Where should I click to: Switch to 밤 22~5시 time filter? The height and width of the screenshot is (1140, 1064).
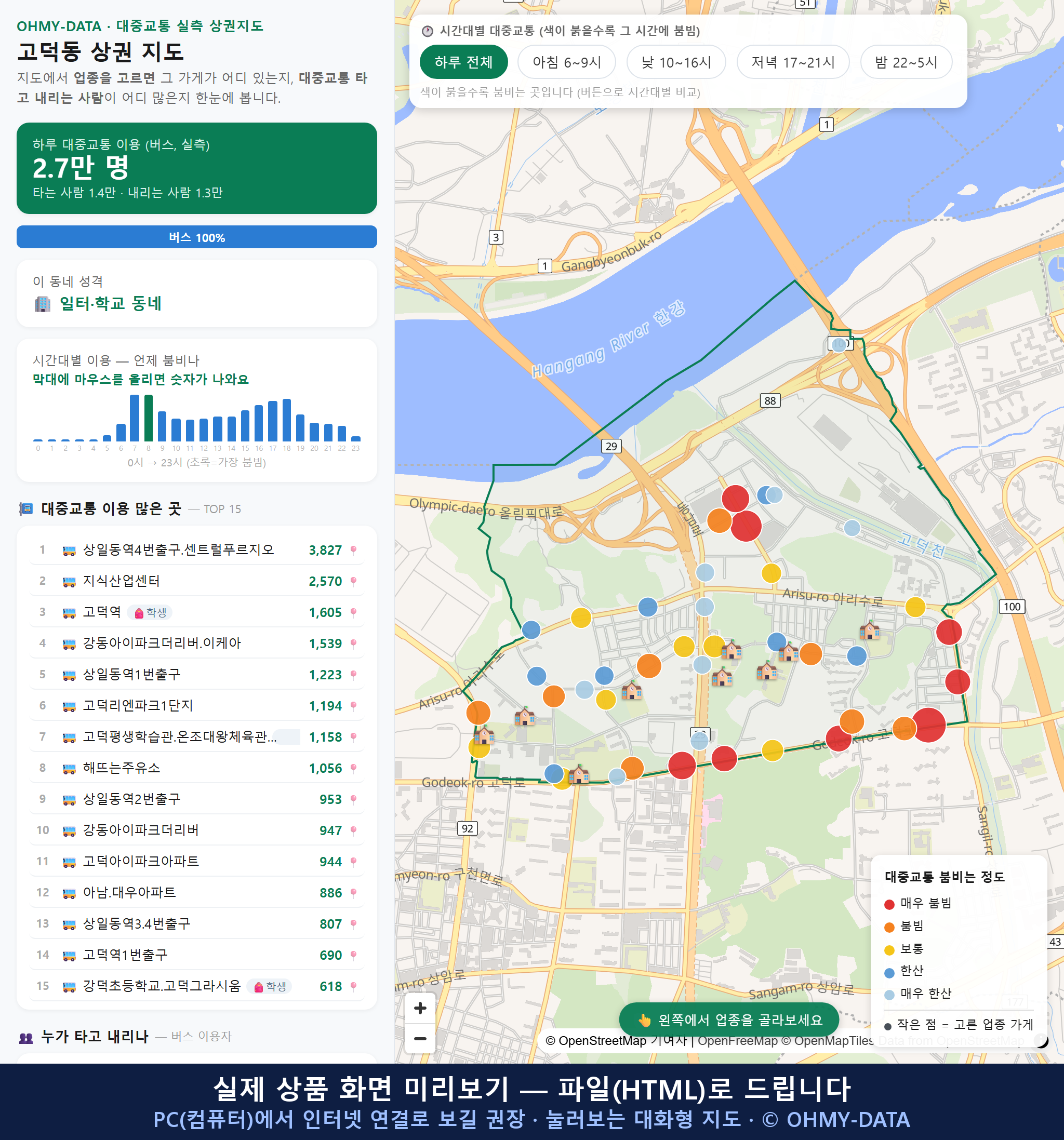tap(906, 62)
